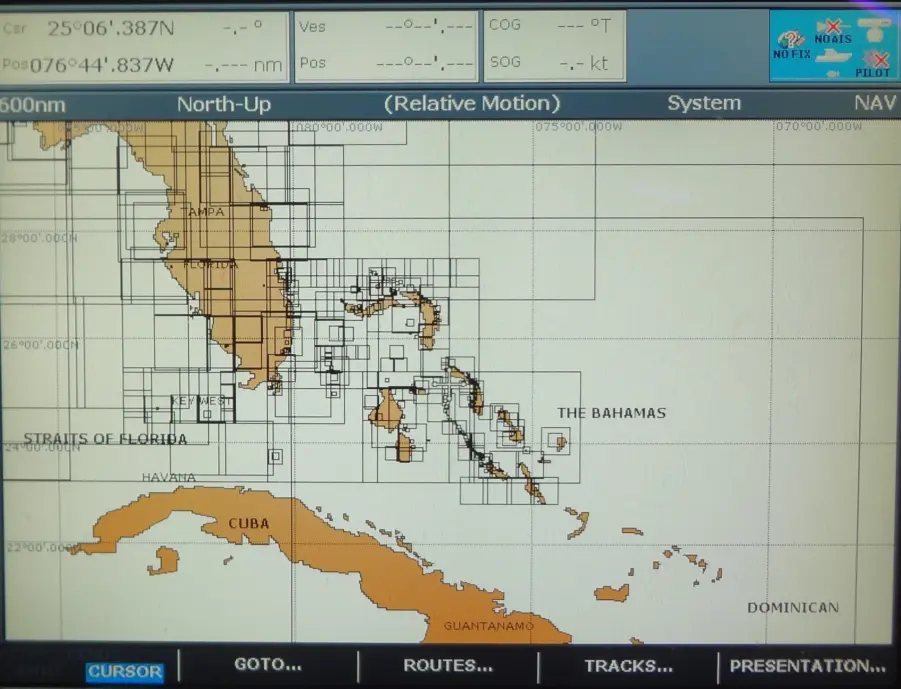This screenshot has width=901, height=689.
Task: Click the NO AIS warning icon
Action: coord(832,26)
